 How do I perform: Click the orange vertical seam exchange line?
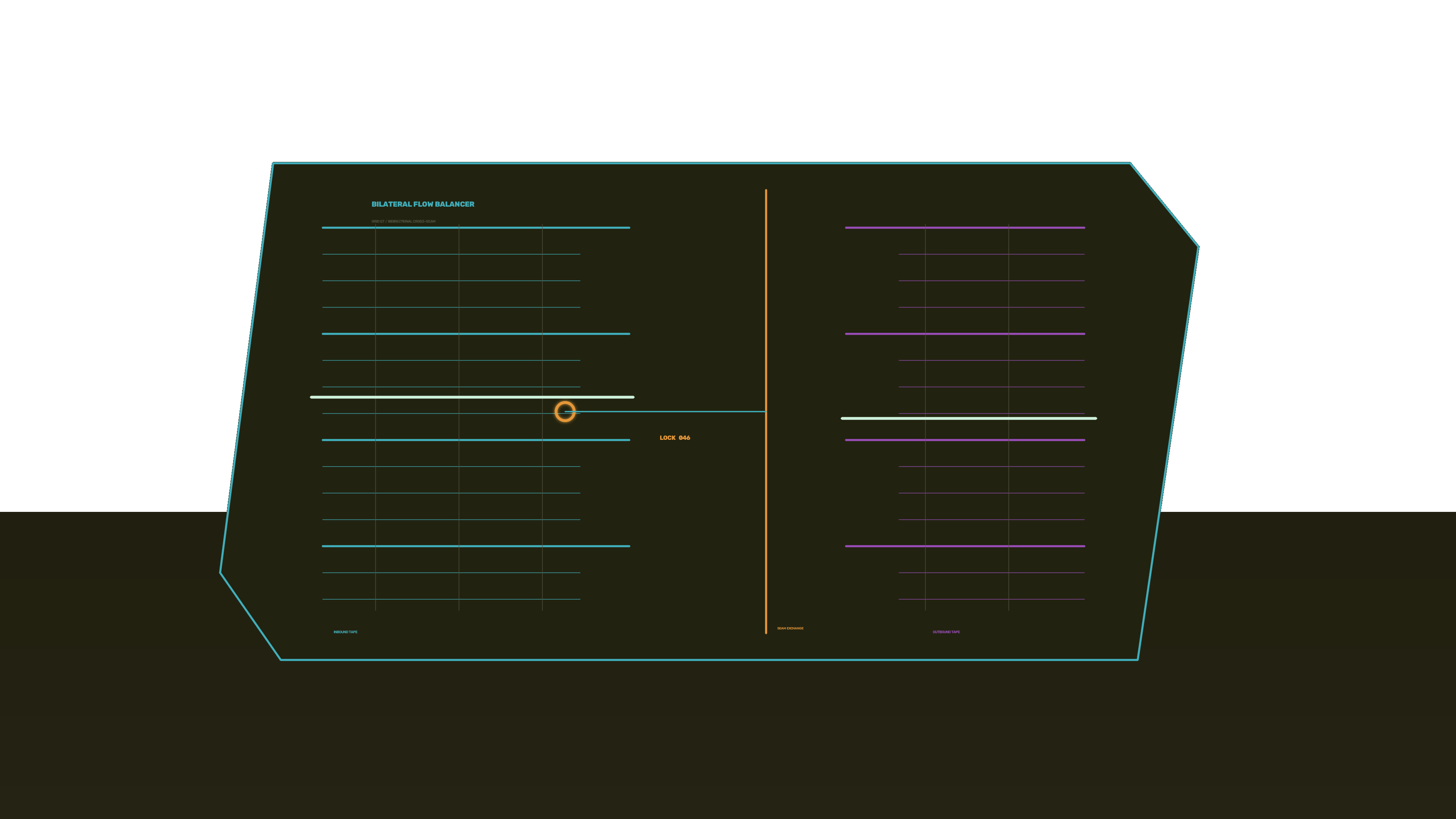[766, 411]
